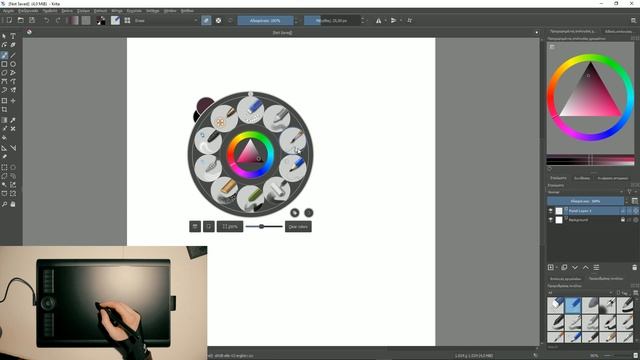Move layer up with chevron icon
Viewport: 640px width, 360px height.
point(586,267)
